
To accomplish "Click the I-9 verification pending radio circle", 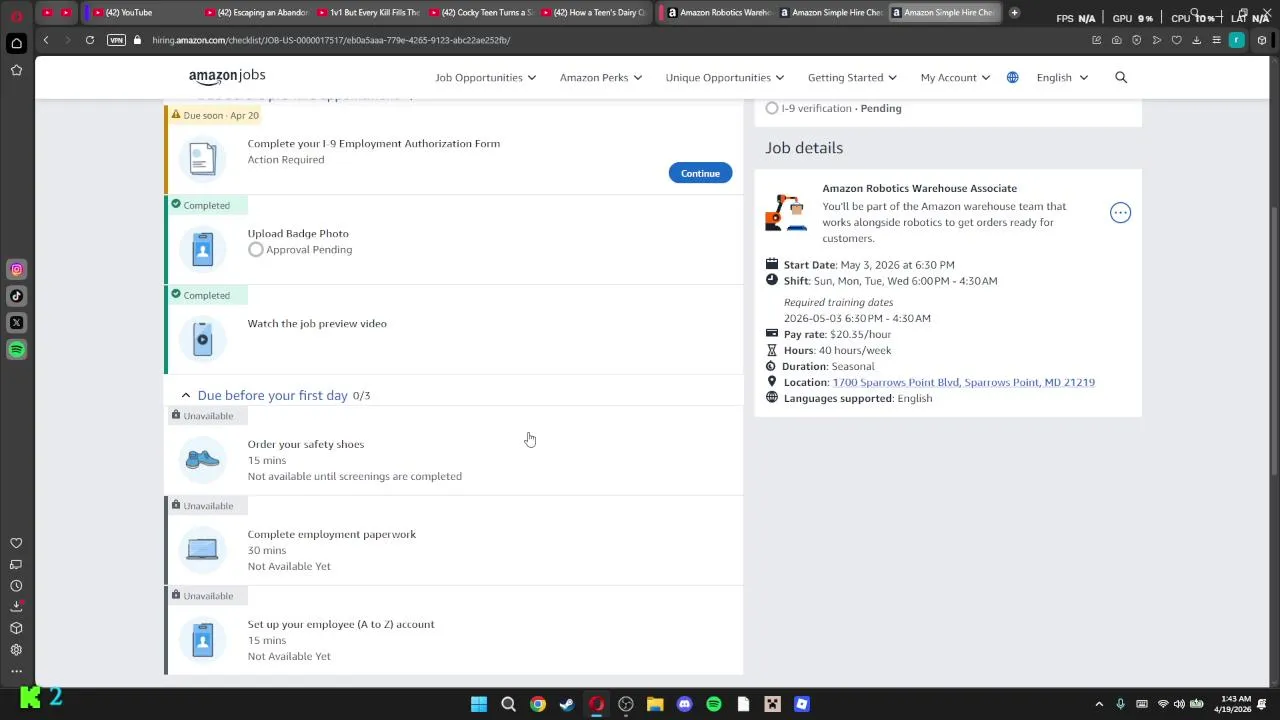I will pyautogui.click(x=772, y=108).
